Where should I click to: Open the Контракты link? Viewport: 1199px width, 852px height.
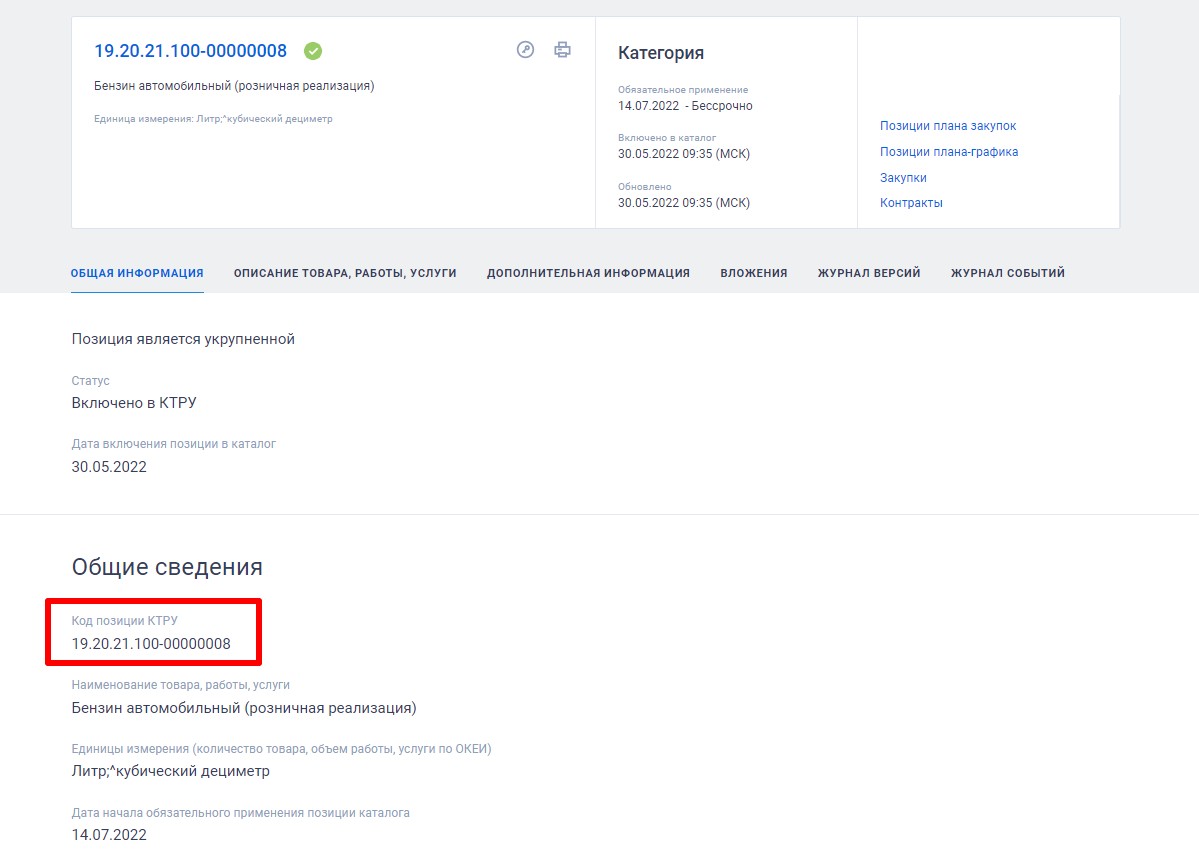coord(911,203)
